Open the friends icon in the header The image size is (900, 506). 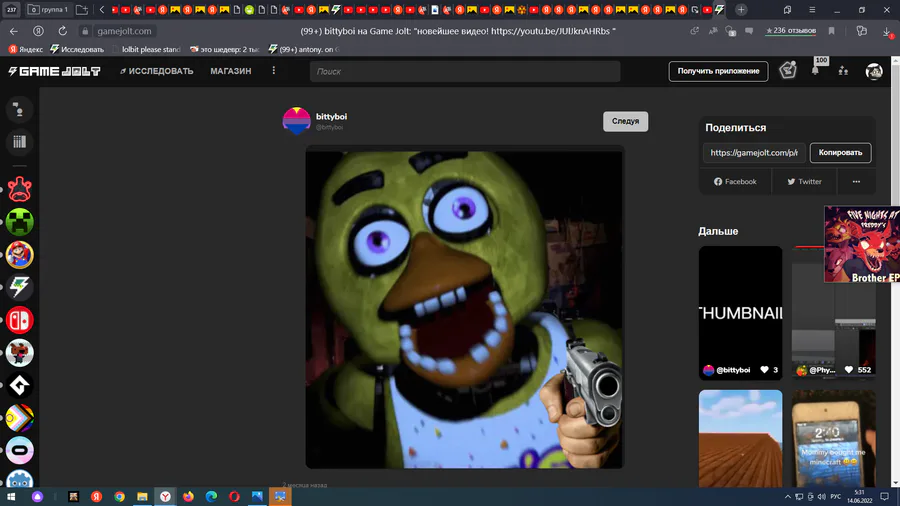click(x=843, y=71)
